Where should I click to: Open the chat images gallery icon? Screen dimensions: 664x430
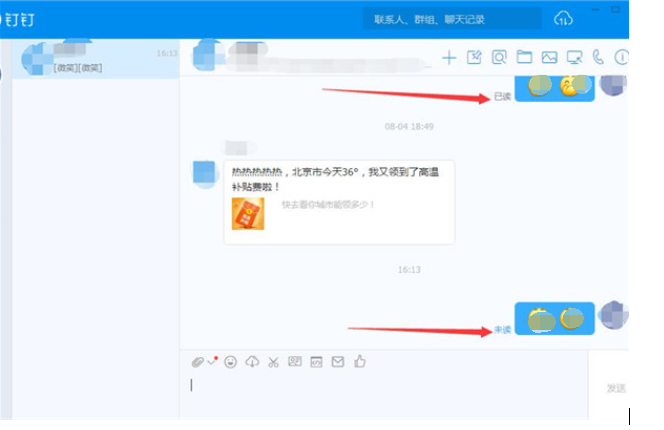(549, 57)
